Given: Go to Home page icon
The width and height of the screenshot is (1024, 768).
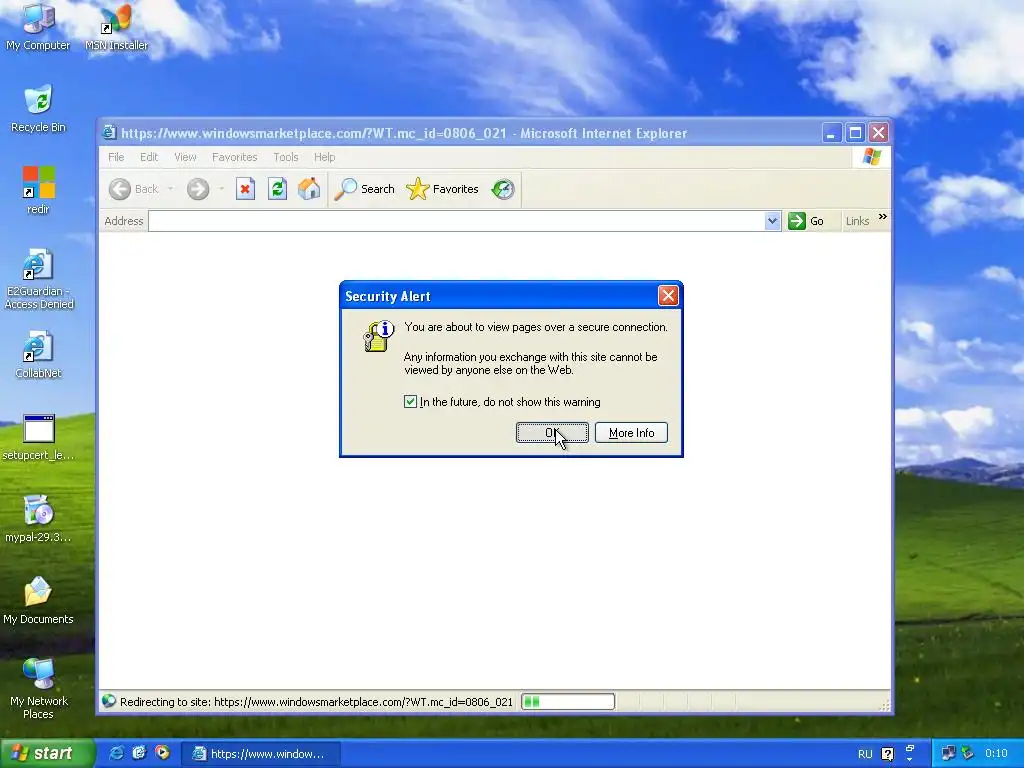Looking at the screenshot, I should click(x=309, y=189).
